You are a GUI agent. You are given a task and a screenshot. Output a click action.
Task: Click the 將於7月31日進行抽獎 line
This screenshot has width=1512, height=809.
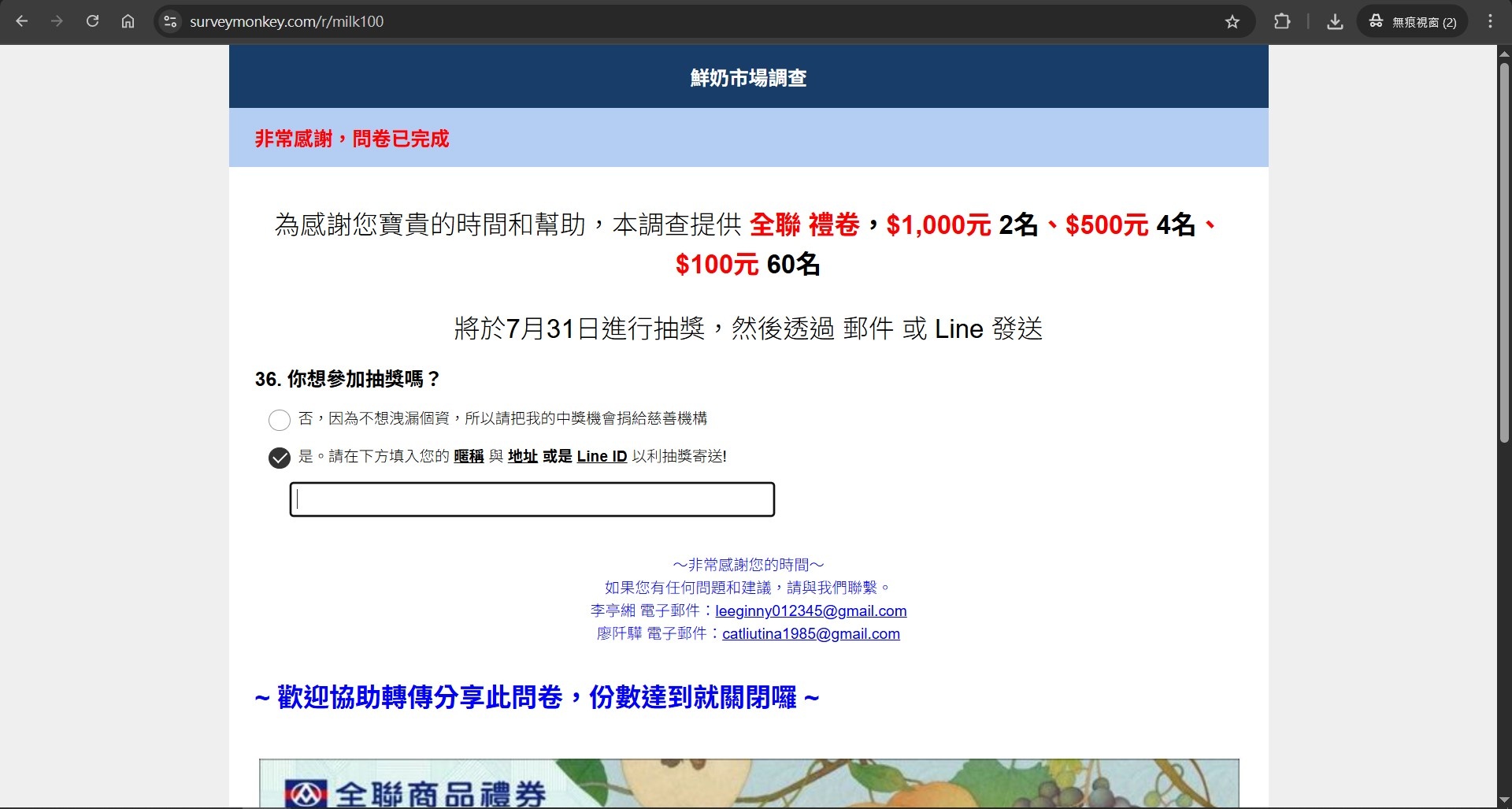[x=748, y=328]
